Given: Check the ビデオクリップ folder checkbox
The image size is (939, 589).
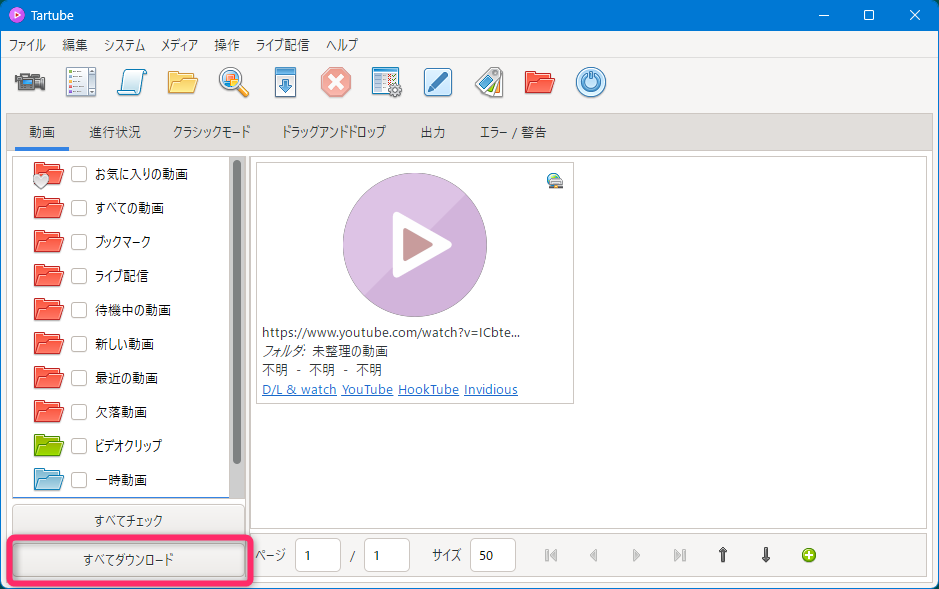Looking at the screenshot, I should click(x=80, y=446).
